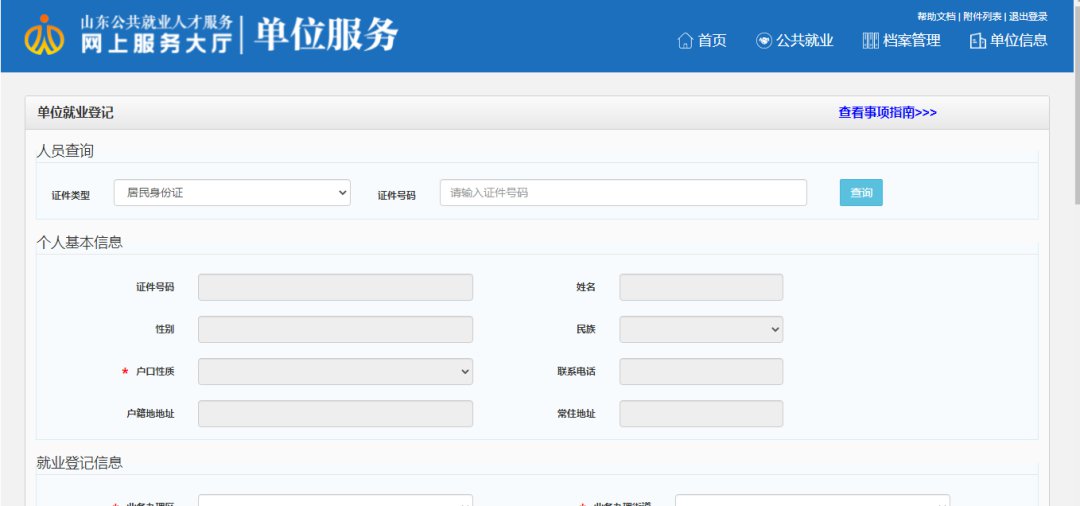Click the 档案管理 cabinet icon
1080x506 pixels.
pyautogui.click(x=870, y=41)
